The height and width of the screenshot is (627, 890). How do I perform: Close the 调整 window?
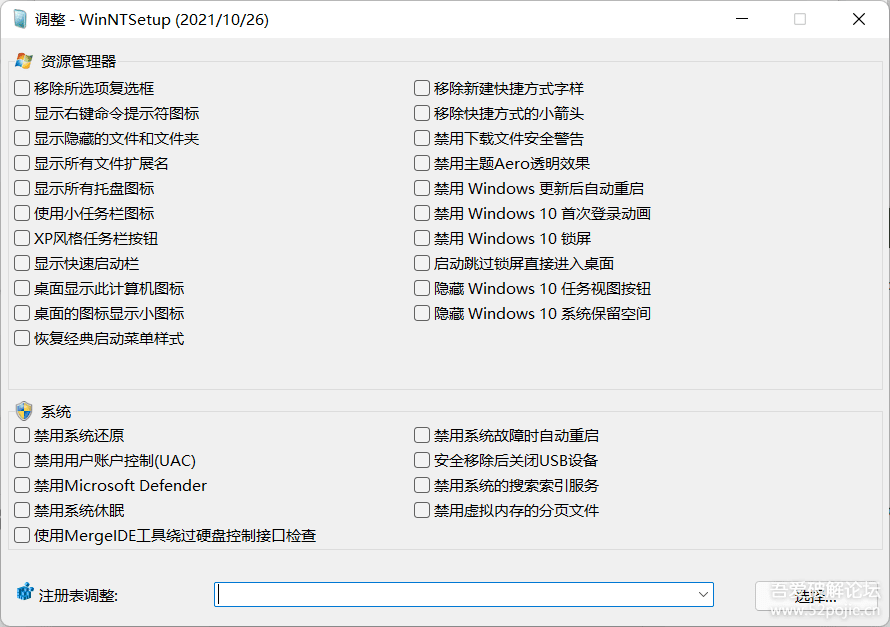click(859, 19)
